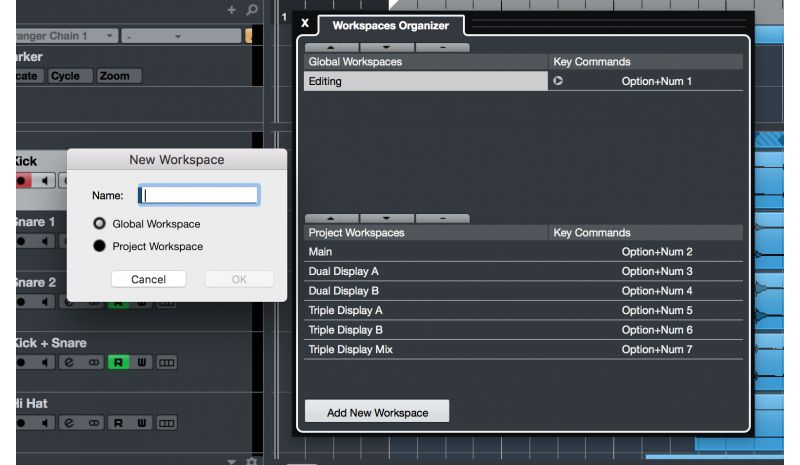Remove Global workspace with minus button
This screenshot has height=465, width=800.
[442, 47]
